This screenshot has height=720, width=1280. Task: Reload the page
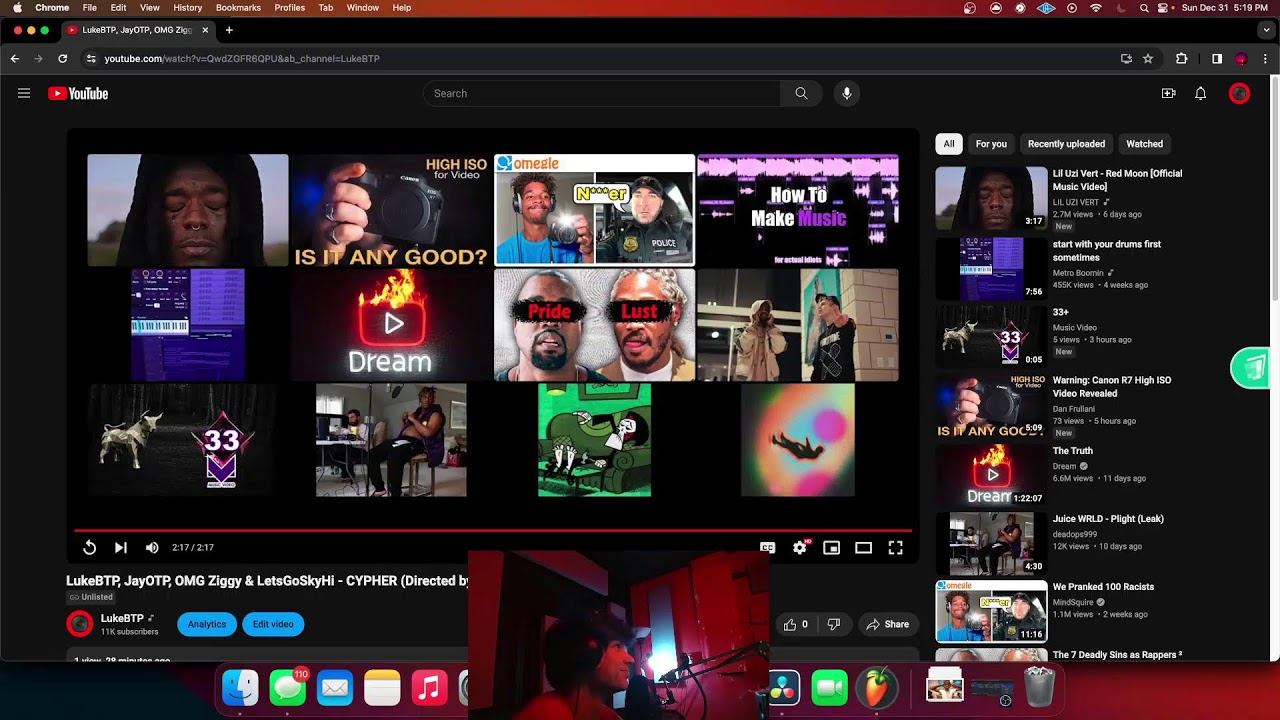pos(62,58)
